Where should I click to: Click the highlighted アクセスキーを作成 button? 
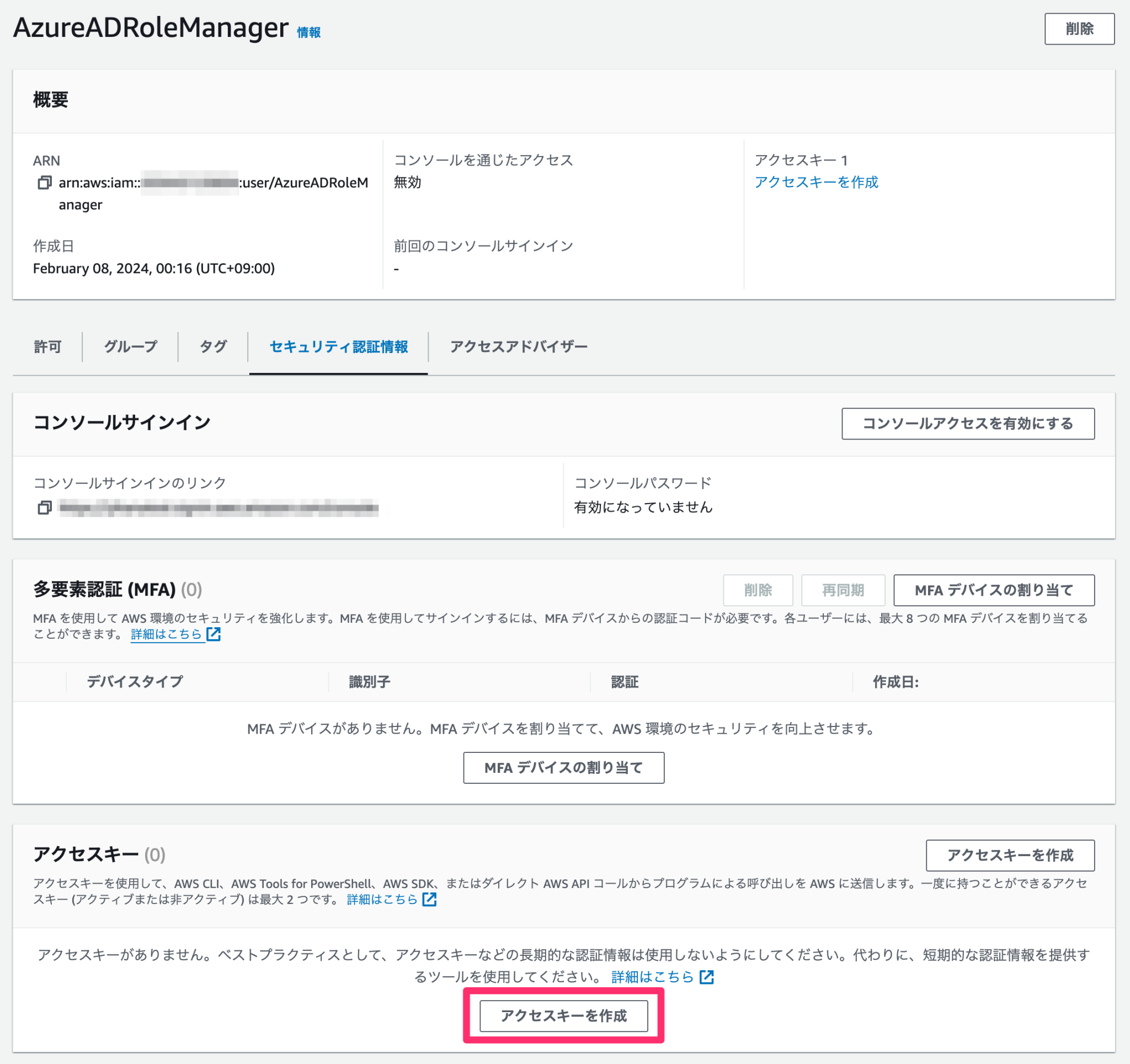[563, 1015]
